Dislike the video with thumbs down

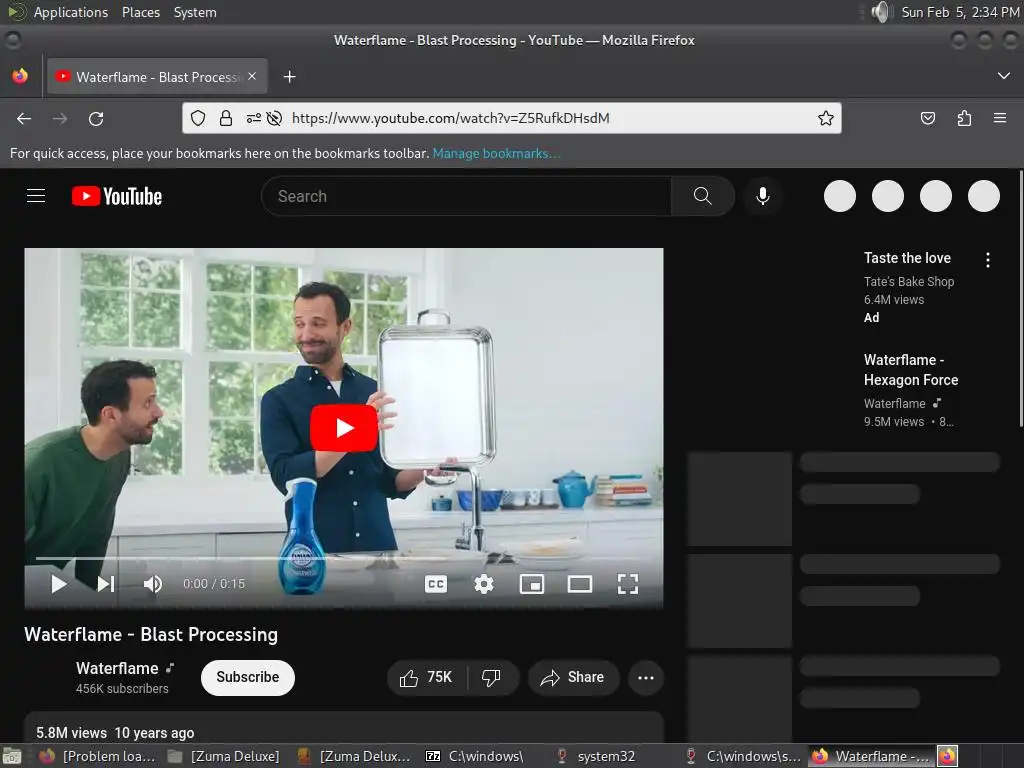tap(492, 677)
